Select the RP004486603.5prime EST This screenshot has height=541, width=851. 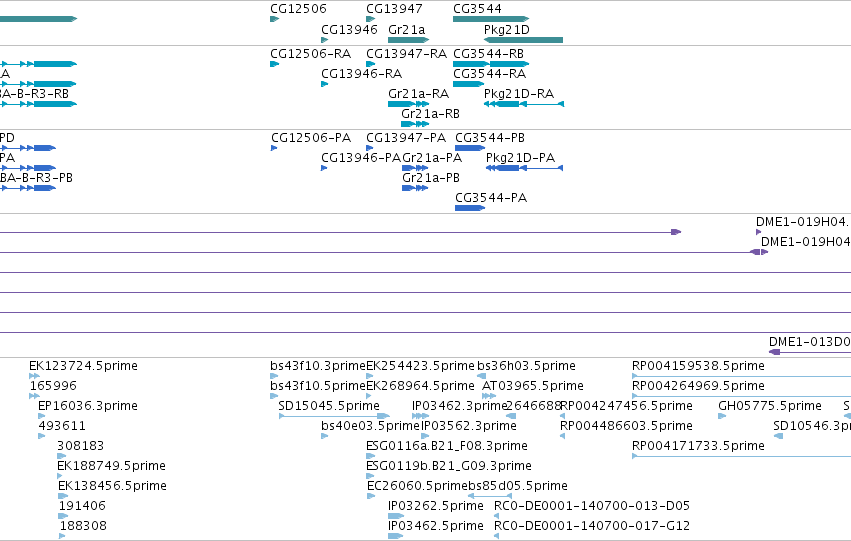pos(627,426)
